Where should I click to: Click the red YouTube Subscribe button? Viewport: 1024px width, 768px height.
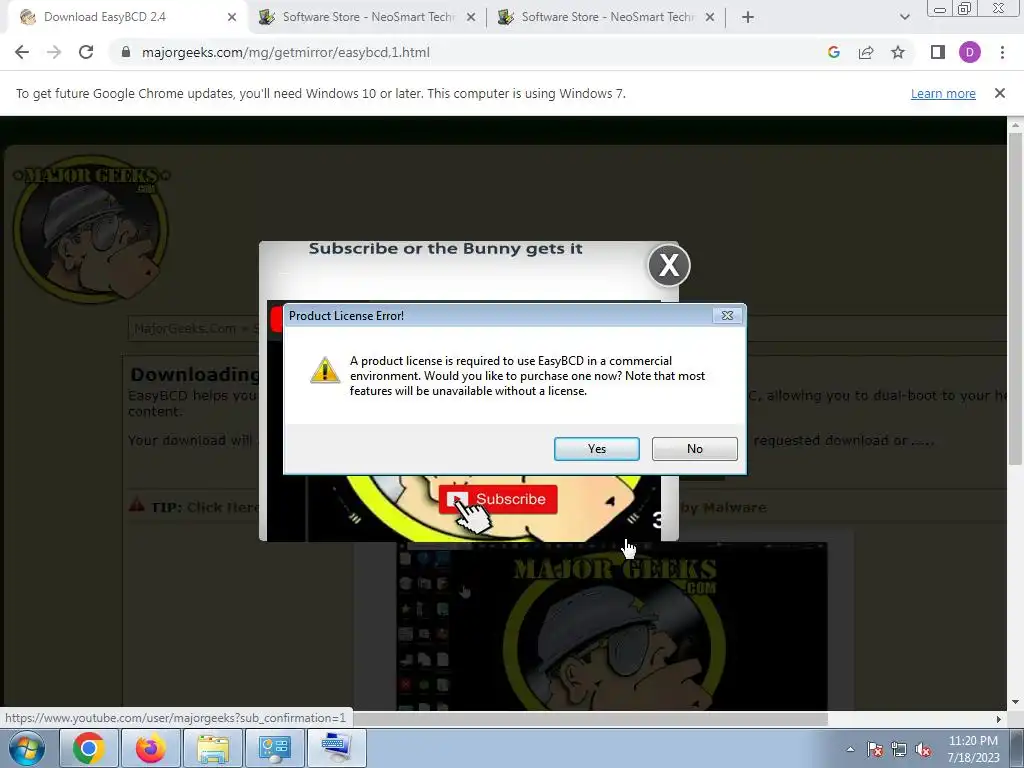(498, 499)
